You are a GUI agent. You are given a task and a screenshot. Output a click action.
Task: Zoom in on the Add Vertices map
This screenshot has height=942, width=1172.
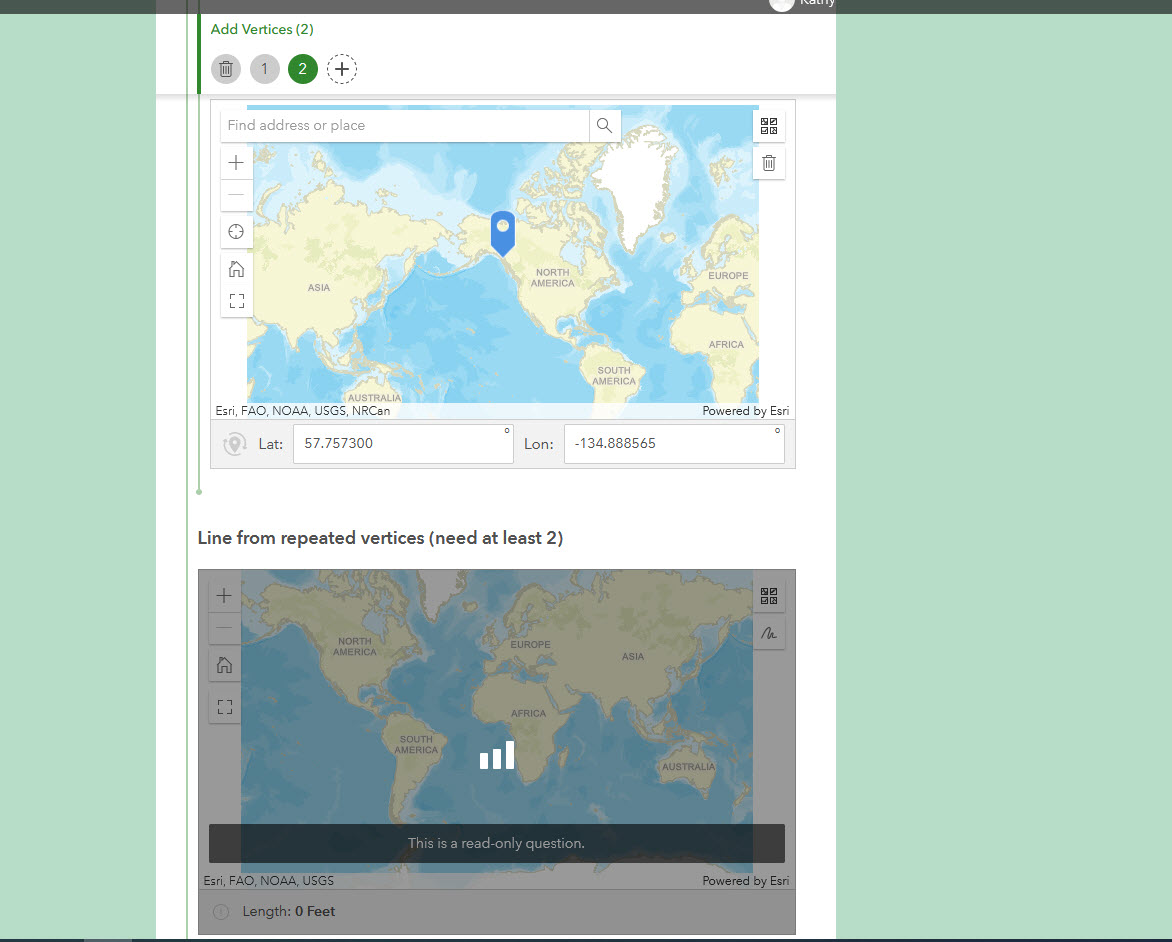[x=236, y=162]
